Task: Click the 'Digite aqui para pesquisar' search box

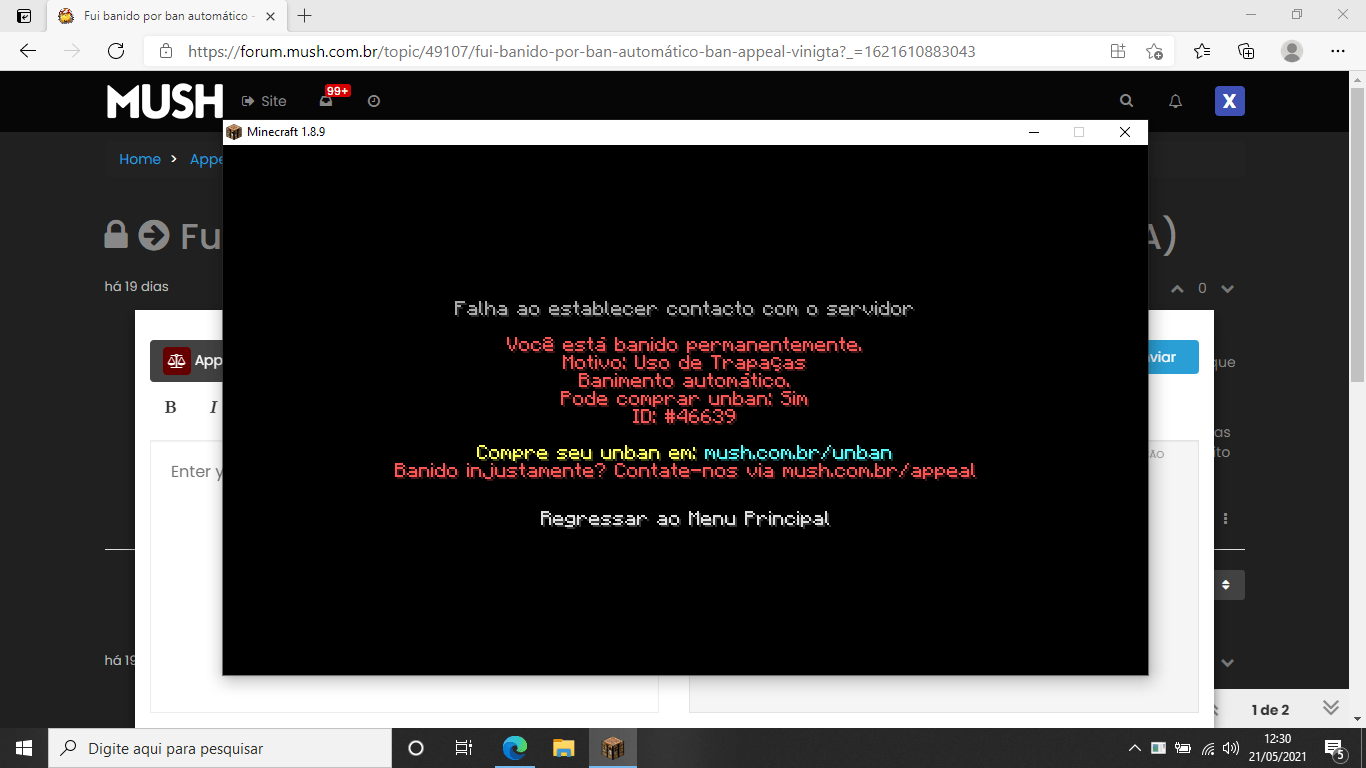Action: click(220, 748)
